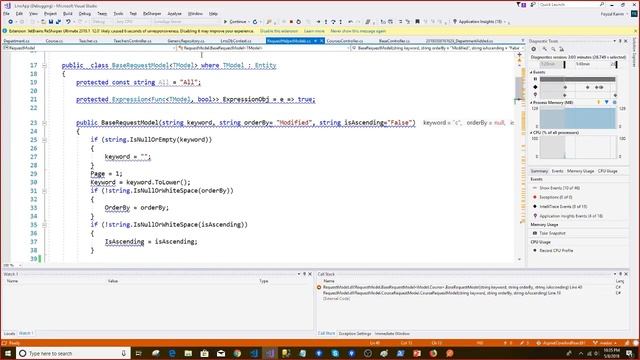
Task: Open the TeacherController.cs editor tab
Action: (132, 41)
